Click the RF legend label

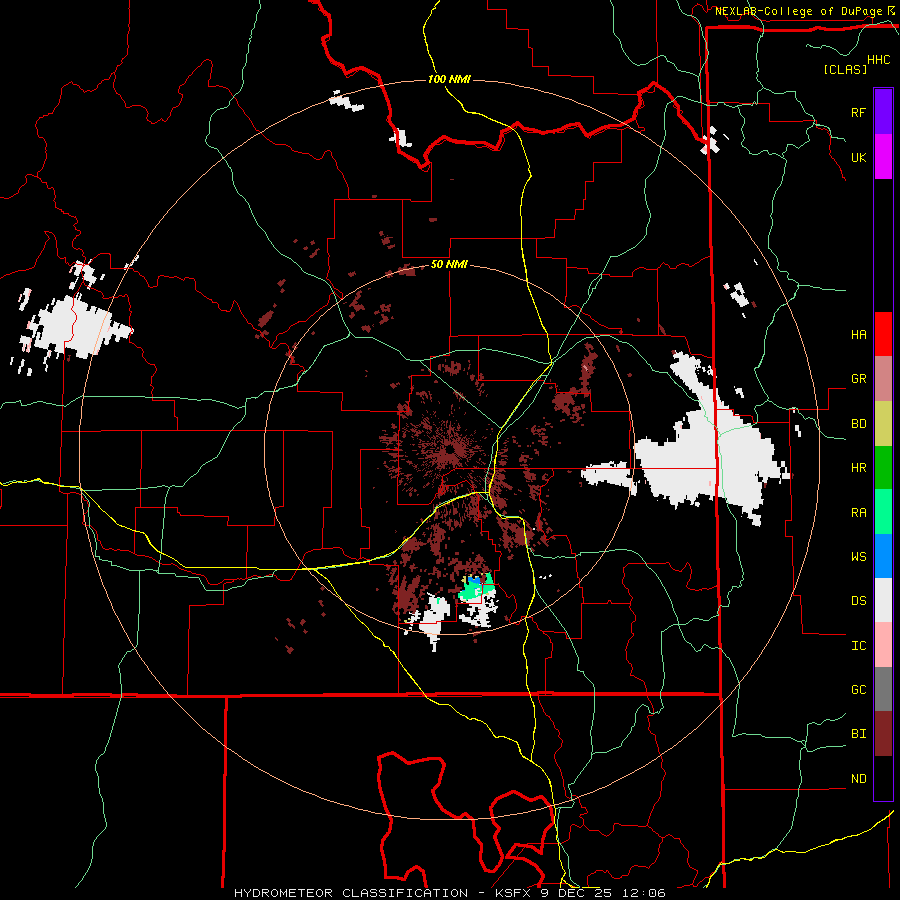coord(858,112)
